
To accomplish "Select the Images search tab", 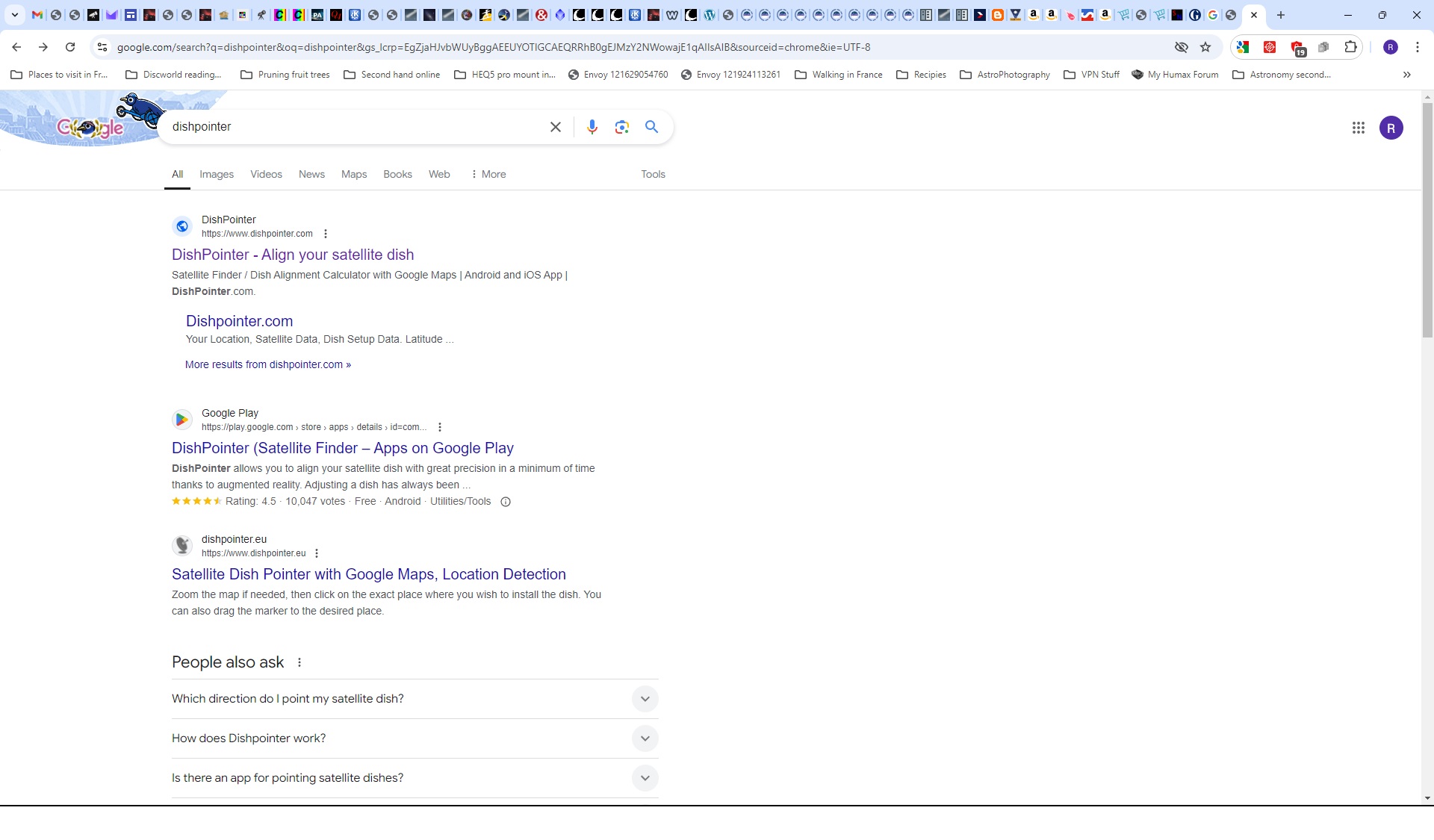I will (x=217, y=174).
